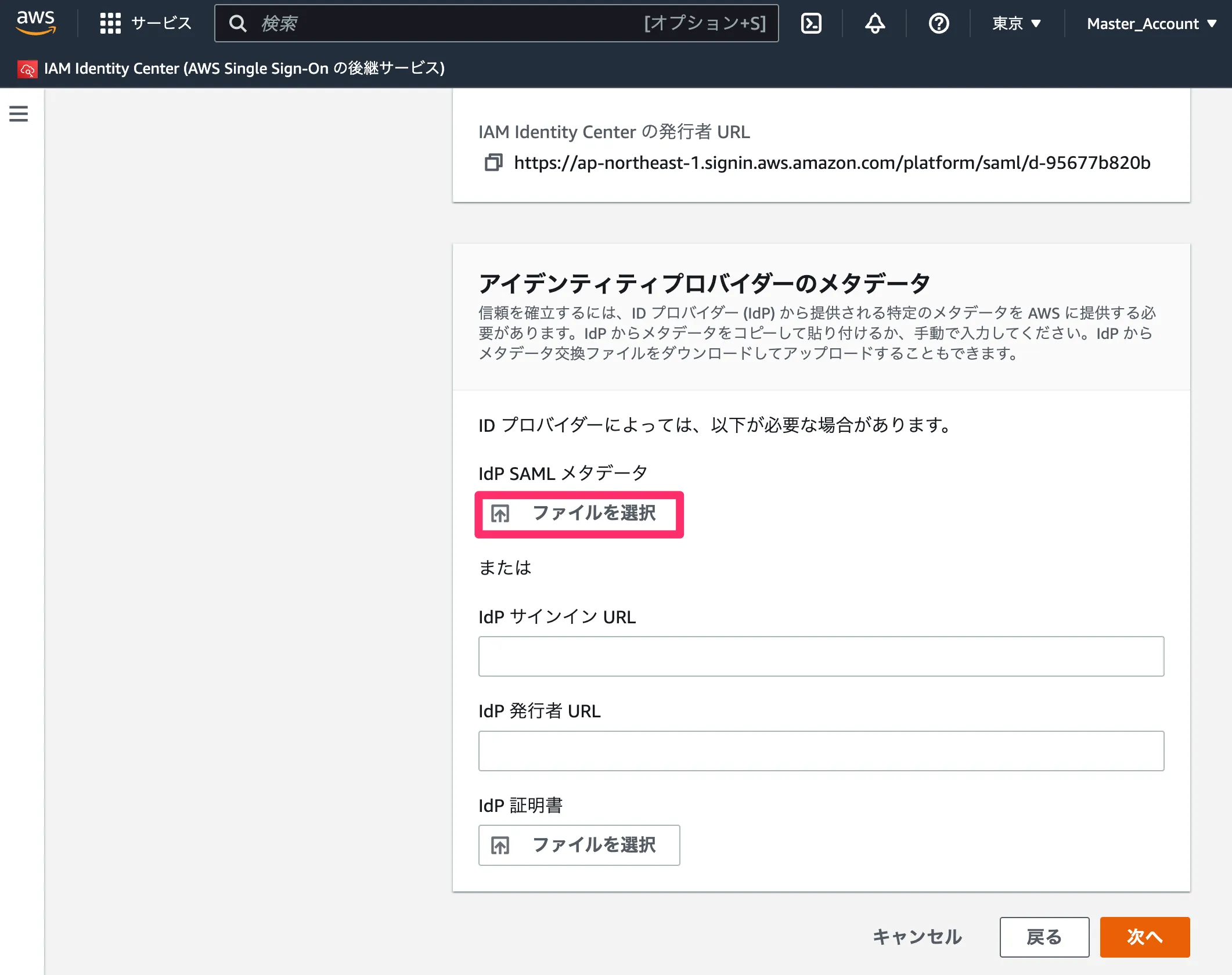Open the help question mark menu
Screen dimensions: 1232x975
tap(938, 23)
